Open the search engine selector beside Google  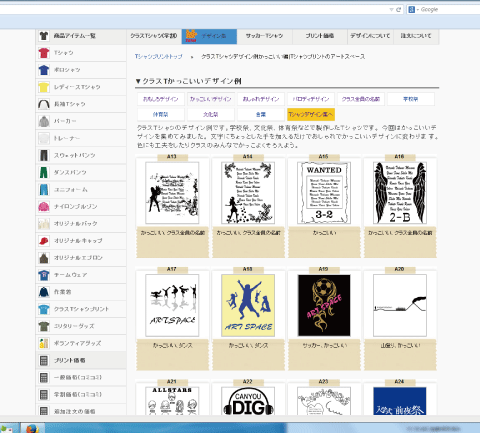coord(412,10)
